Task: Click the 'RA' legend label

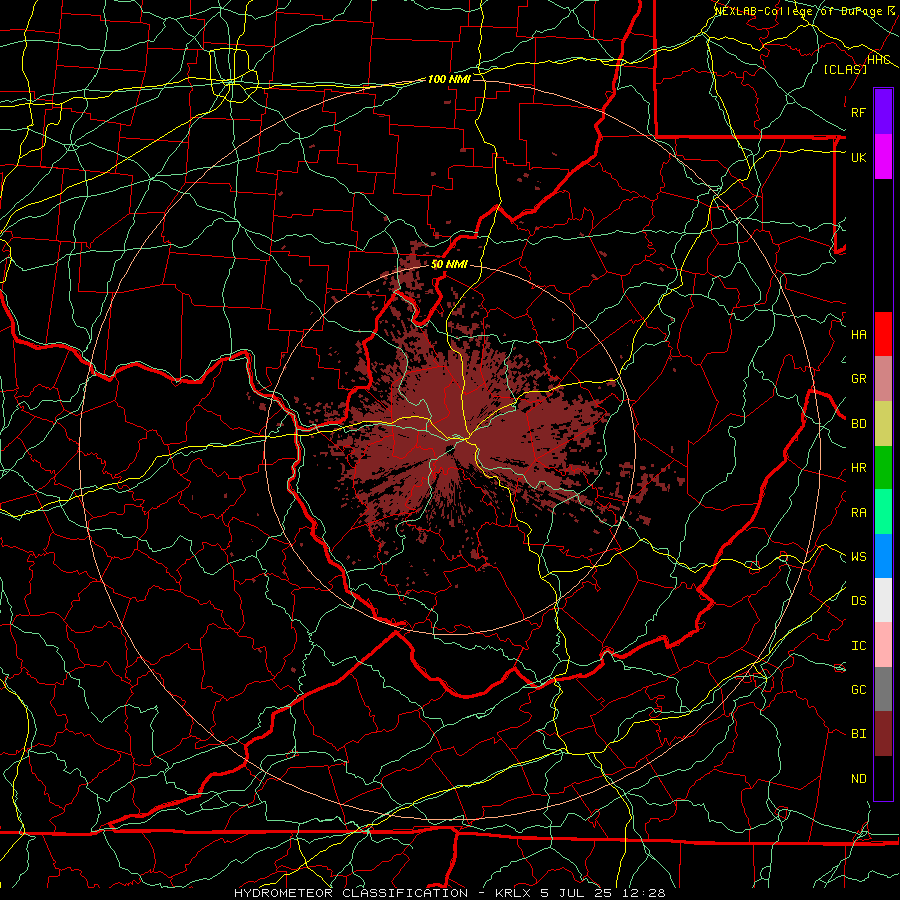Action: click(x=859, y=513)
